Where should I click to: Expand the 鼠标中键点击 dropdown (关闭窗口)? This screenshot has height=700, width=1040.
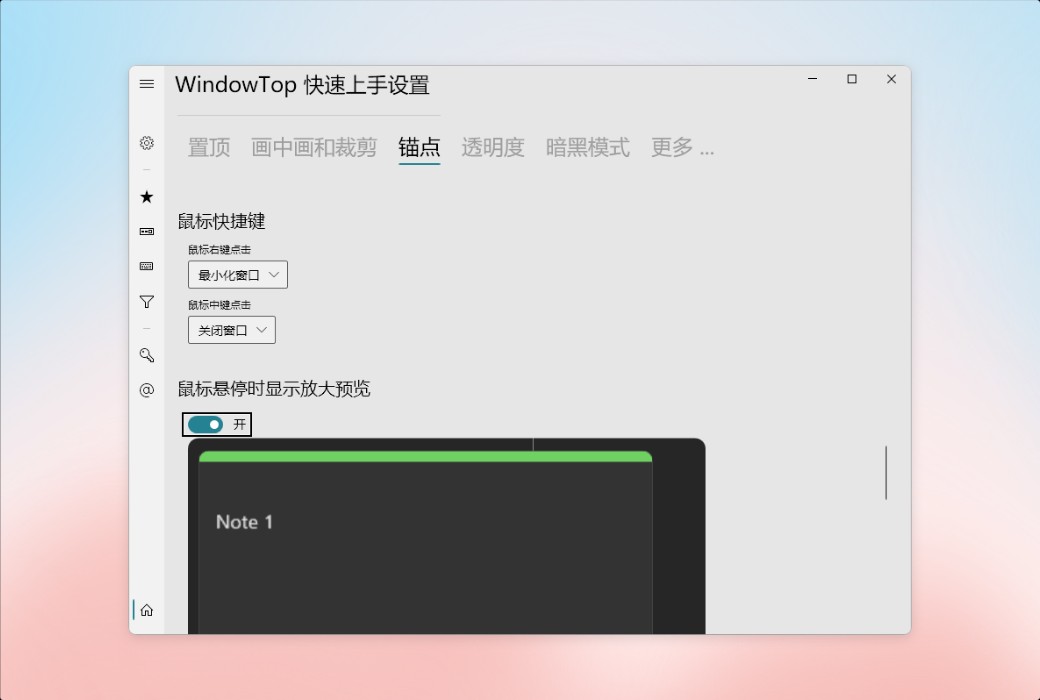(231, 330)
